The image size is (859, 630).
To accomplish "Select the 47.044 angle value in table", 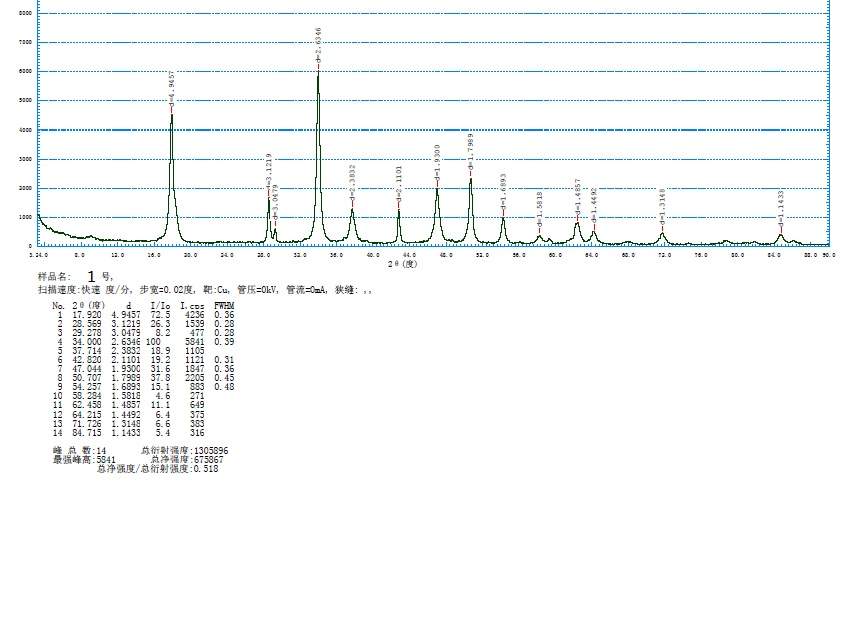I will click(87, 369).
